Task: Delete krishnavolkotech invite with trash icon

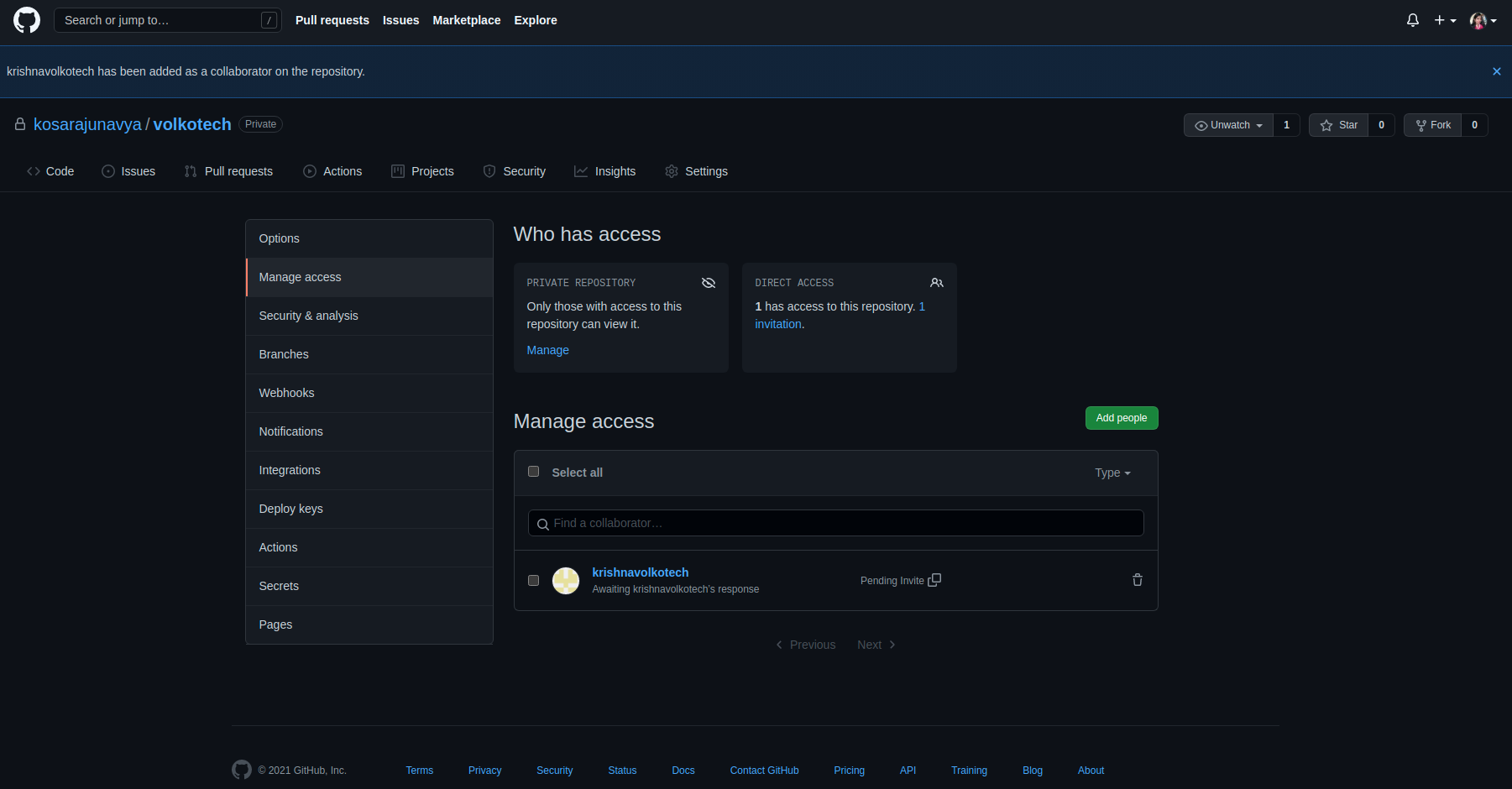Action: coord(1138,580)
